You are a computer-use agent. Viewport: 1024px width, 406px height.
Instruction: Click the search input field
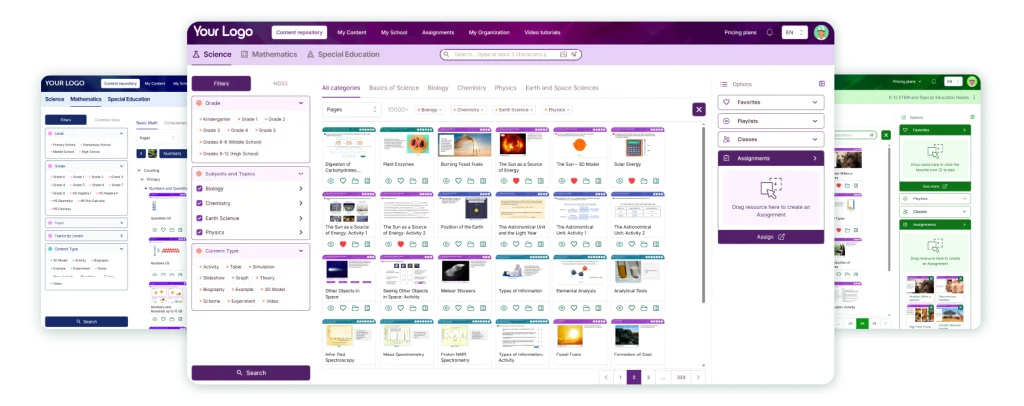point(505,54)
